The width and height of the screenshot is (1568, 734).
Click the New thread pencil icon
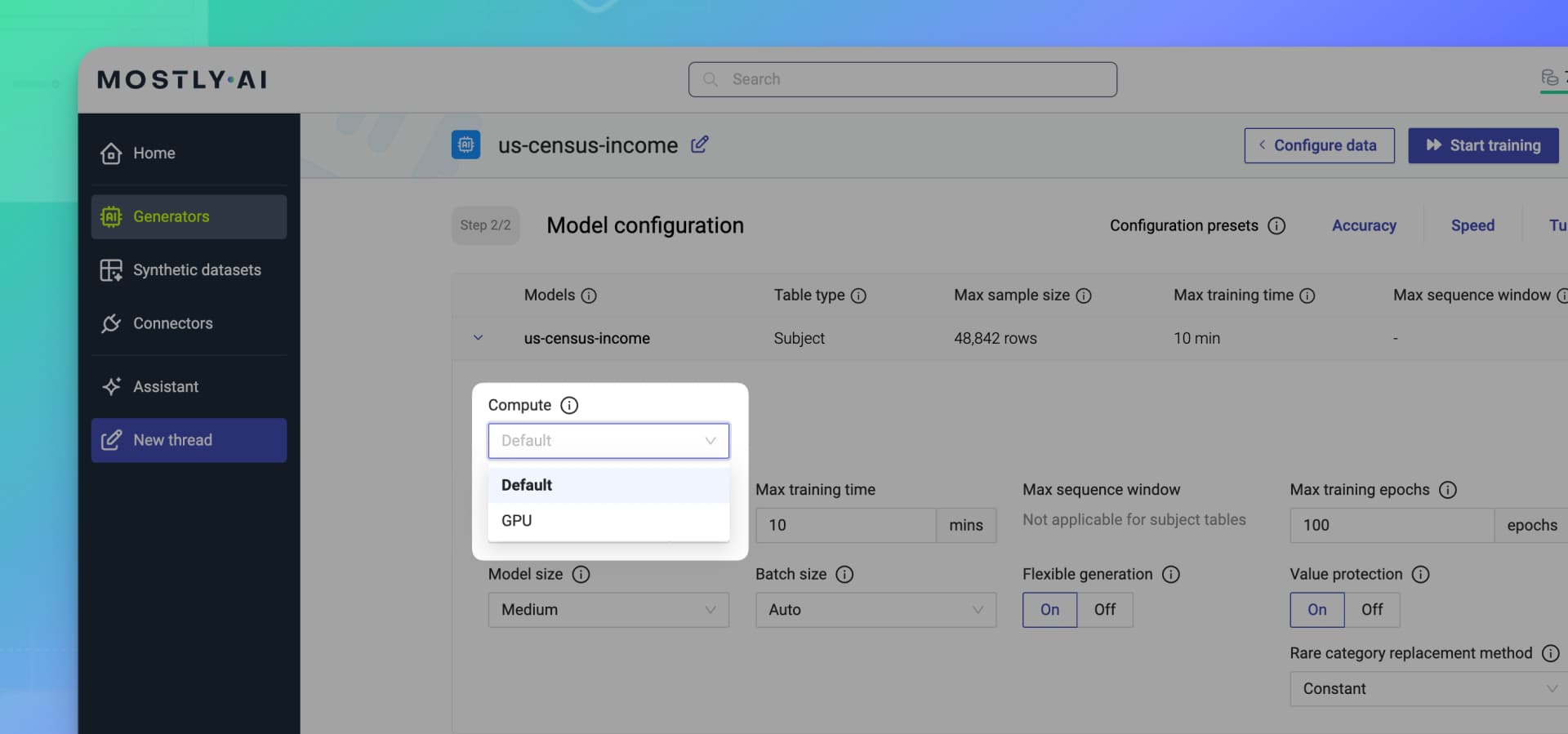[111, 440]
